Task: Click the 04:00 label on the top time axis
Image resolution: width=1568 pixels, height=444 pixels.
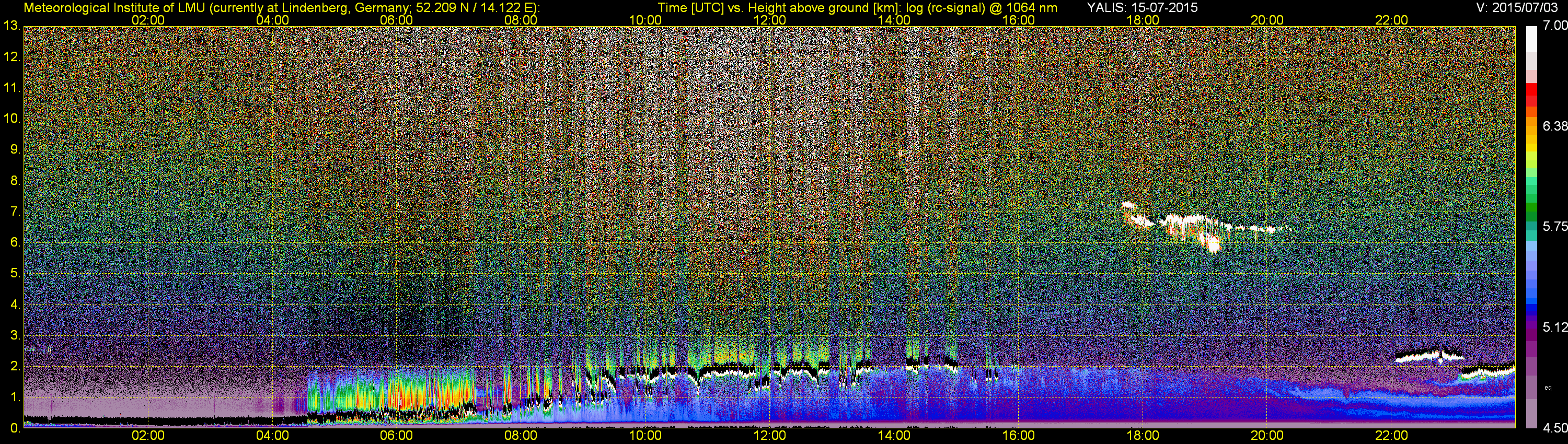Action: click(272, 20)
